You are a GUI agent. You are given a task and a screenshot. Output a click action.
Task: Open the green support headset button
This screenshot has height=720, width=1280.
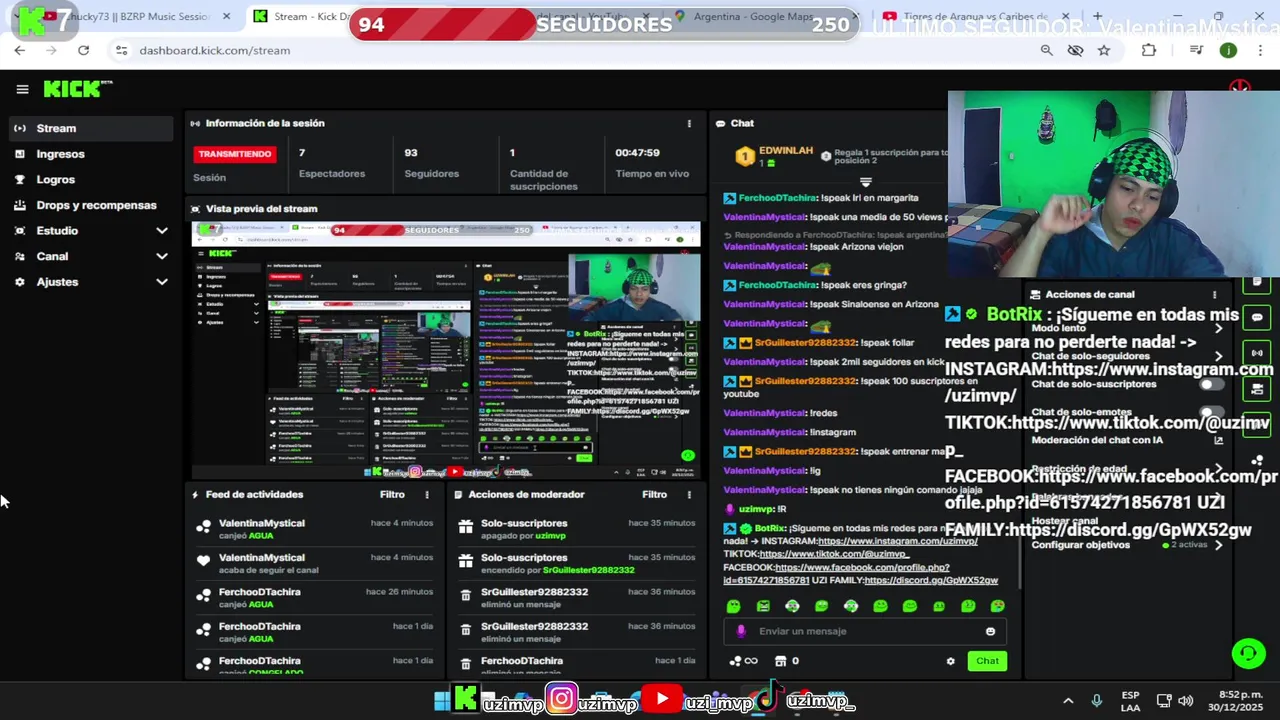coord(1248,654)
